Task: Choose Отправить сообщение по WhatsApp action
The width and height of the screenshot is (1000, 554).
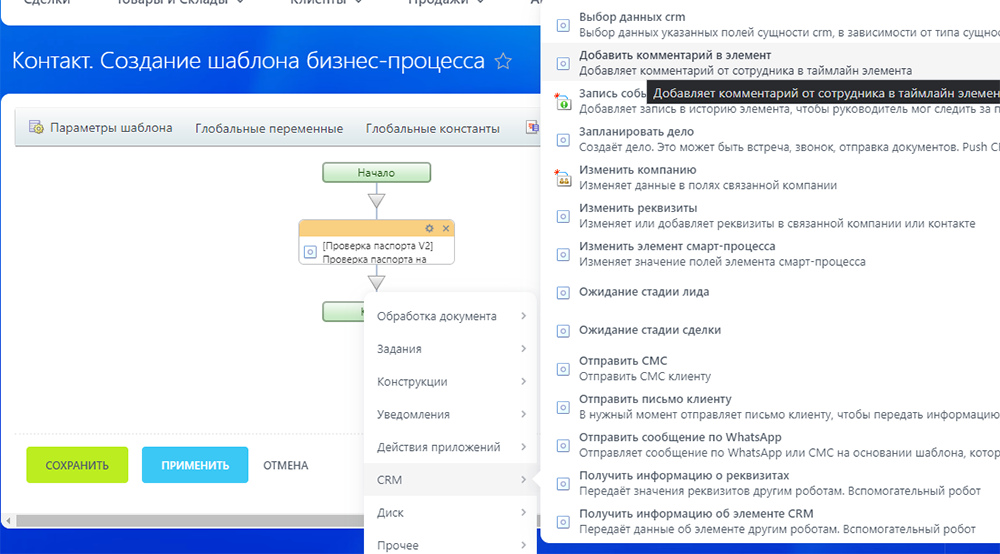Action: pos(680,437)
